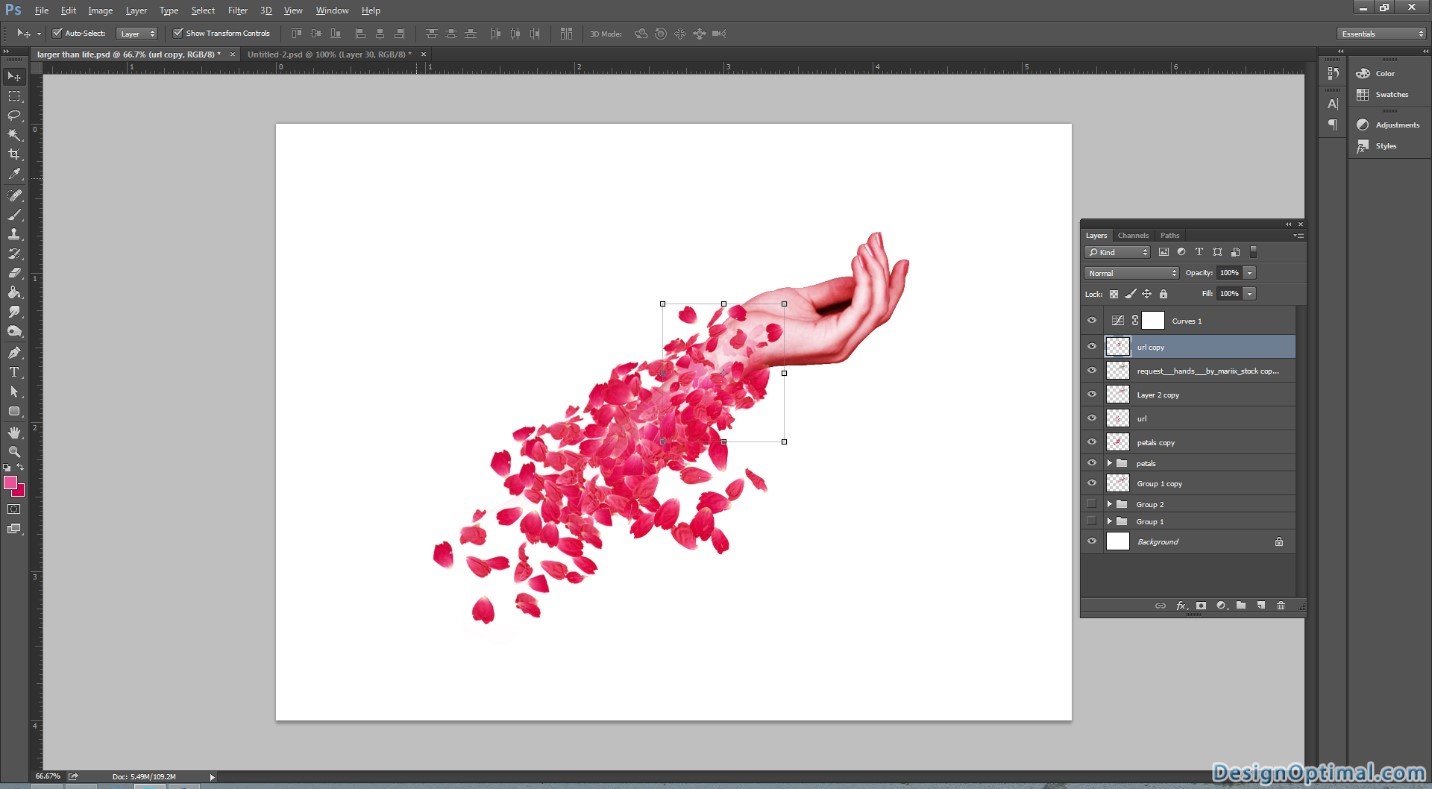Click the Create new layer icon

tap(1261, 605)
